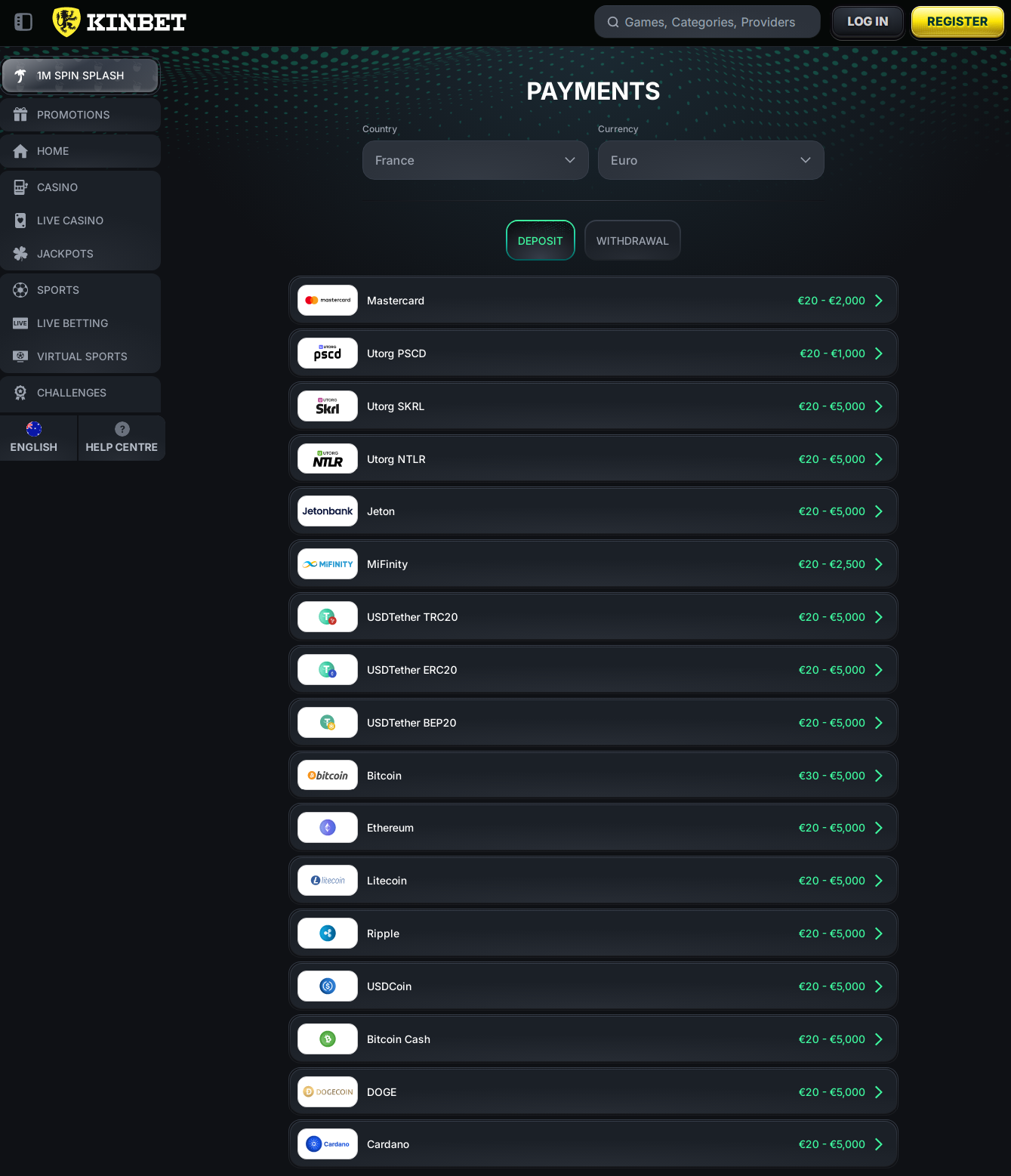Expand Bitcoin row chevron
The width and height of the screenshot is (1011, 1176).
click(x=878, y=776)
